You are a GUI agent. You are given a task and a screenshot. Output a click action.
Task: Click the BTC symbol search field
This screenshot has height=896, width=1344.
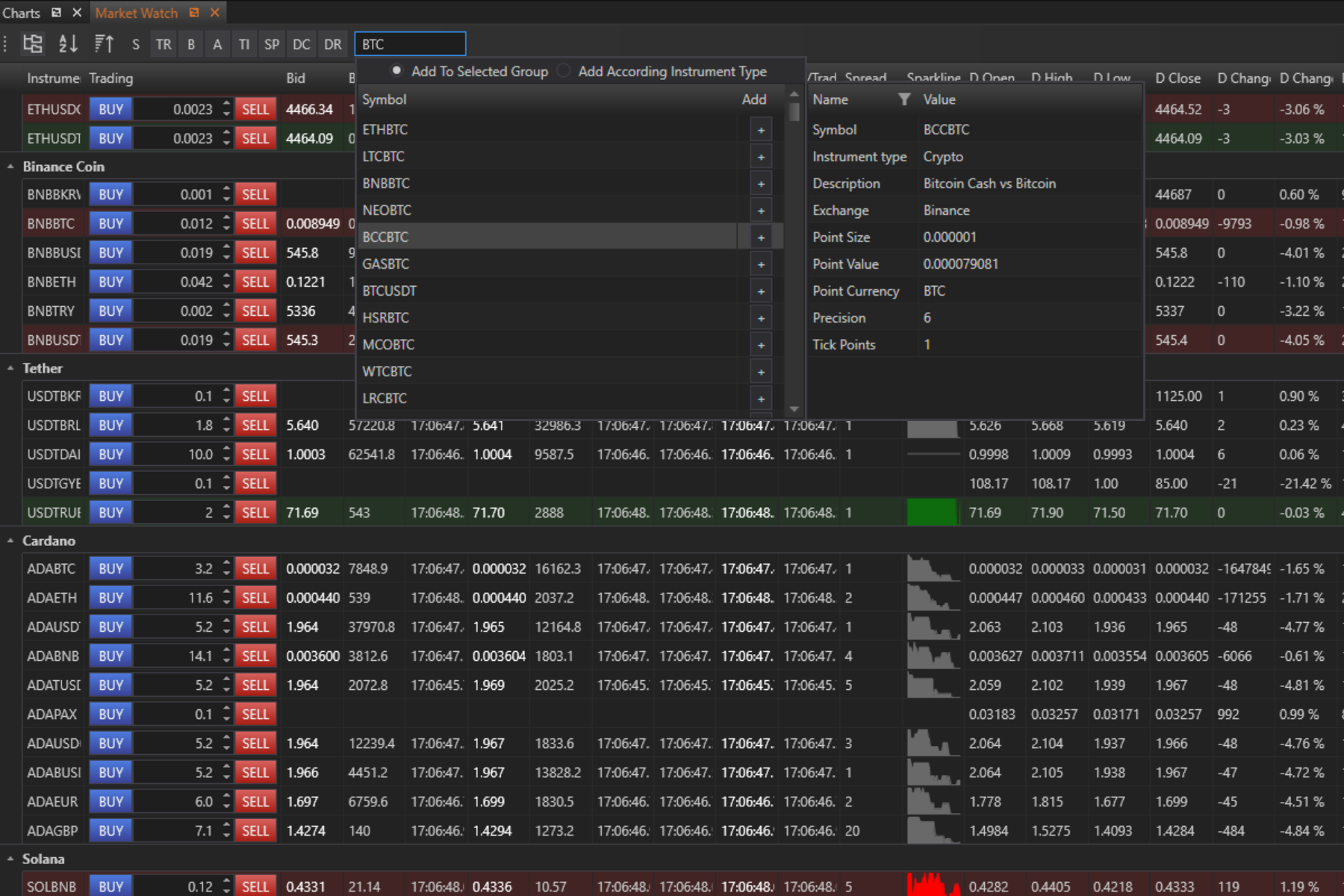pyautogui.click(x=410, y=44)
